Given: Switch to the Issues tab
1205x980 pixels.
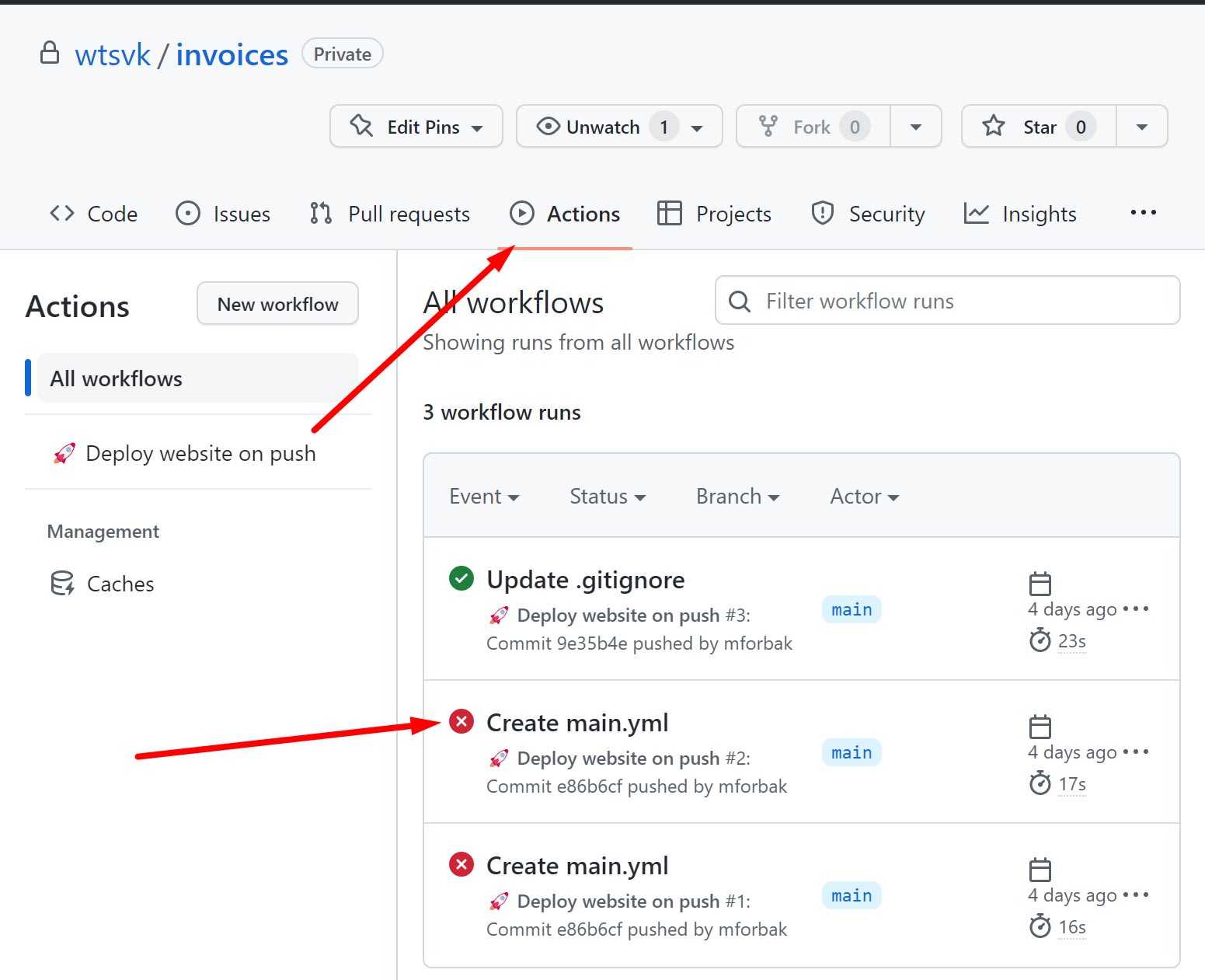Looking at the screenshot, I should (x=223, y=214).
